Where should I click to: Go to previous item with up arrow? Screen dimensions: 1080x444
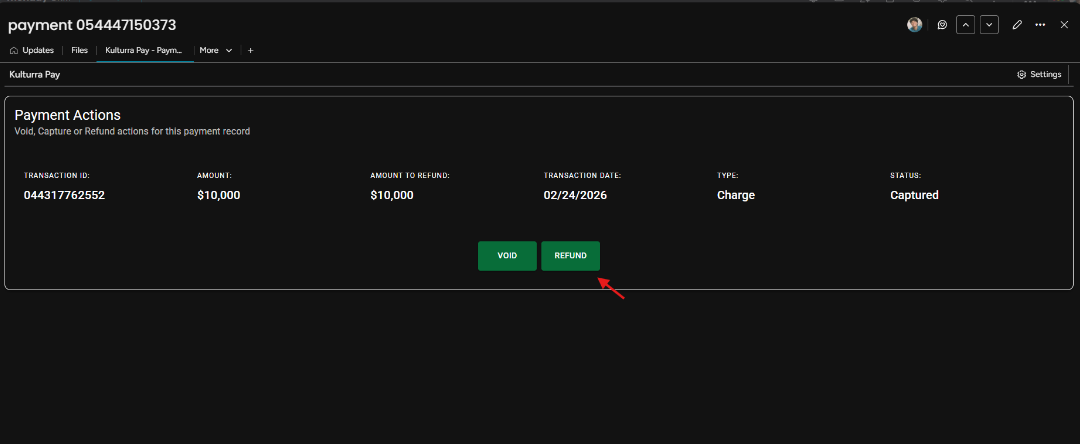click(966, 25)
